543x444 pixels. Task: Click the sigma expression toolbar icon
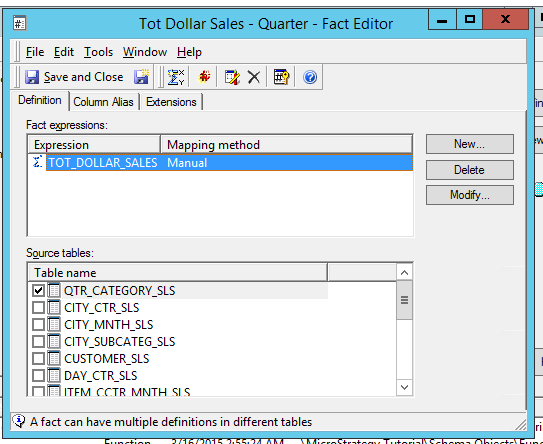pyautogui.click(x=176, y=77)
